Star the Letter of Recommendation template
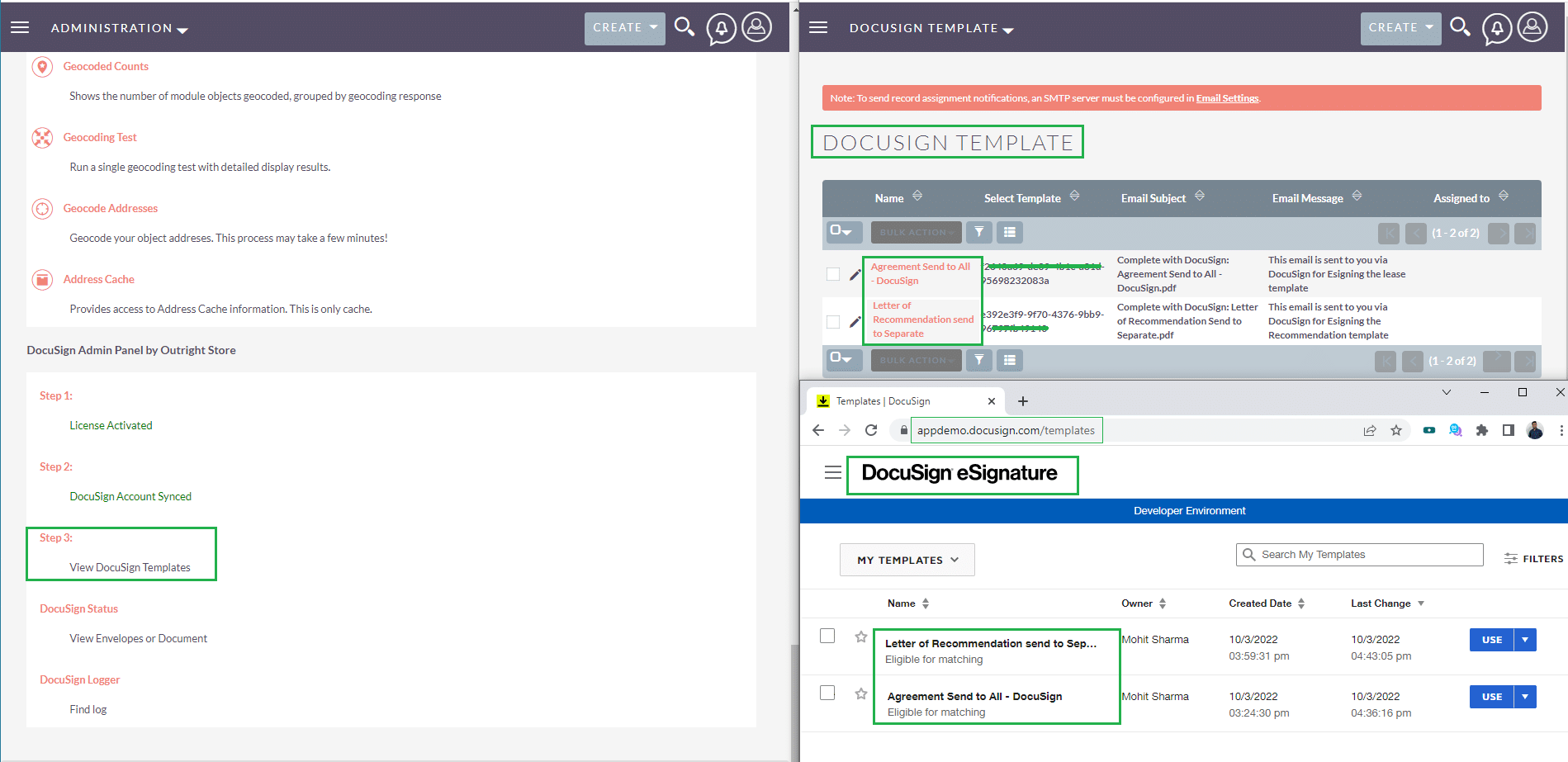Screen dimensions: 1568x762 [861, 637]
